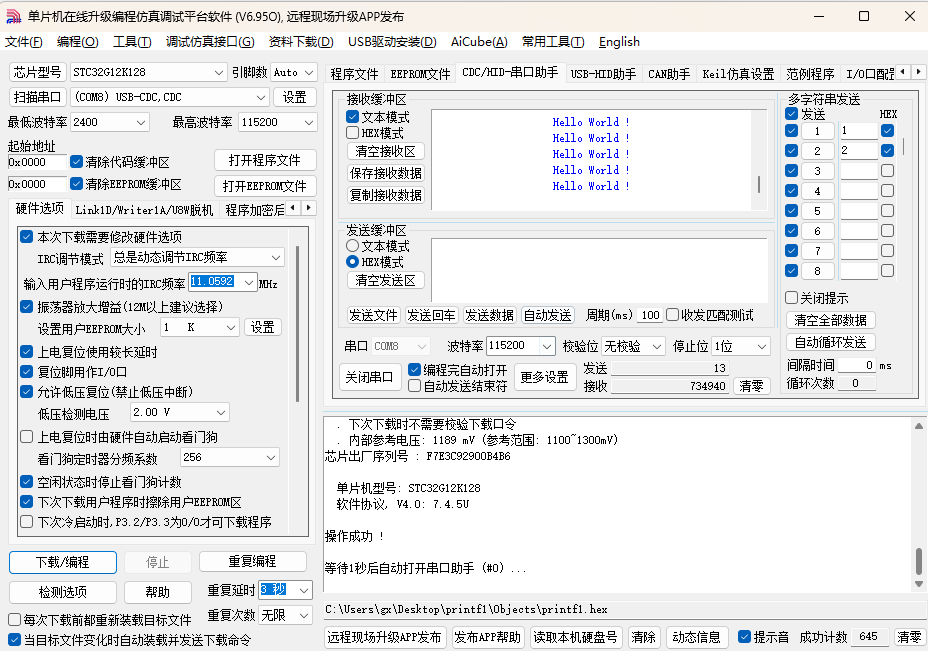Select the Link1D/Writer1A/U8W脱机 tab
This screenshot has height=651, width=928.
click(x=144, y=210)
